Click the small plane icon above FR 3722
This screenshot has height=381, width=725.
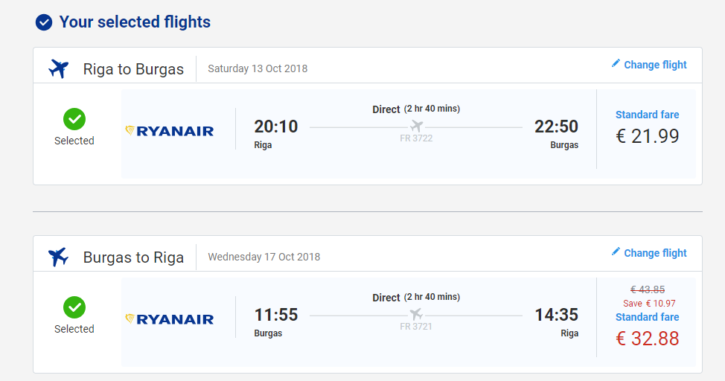[416, 126]
